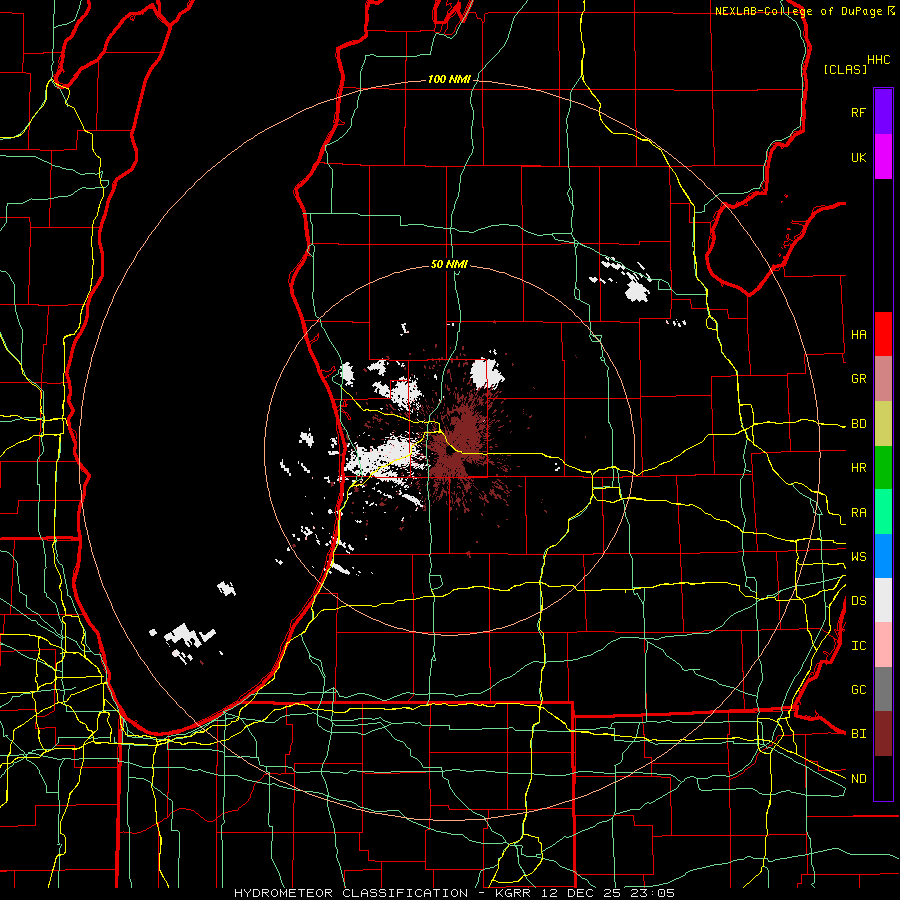The height and width of the screenshot is (900, 900).
Task: Click the UK legend label
Action: point(858,157)
